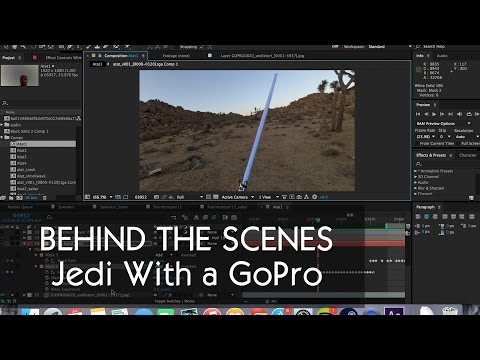This screenshot has width=480, height=360.
Task: Switch to the Character tab
Action: pos(468,155)
